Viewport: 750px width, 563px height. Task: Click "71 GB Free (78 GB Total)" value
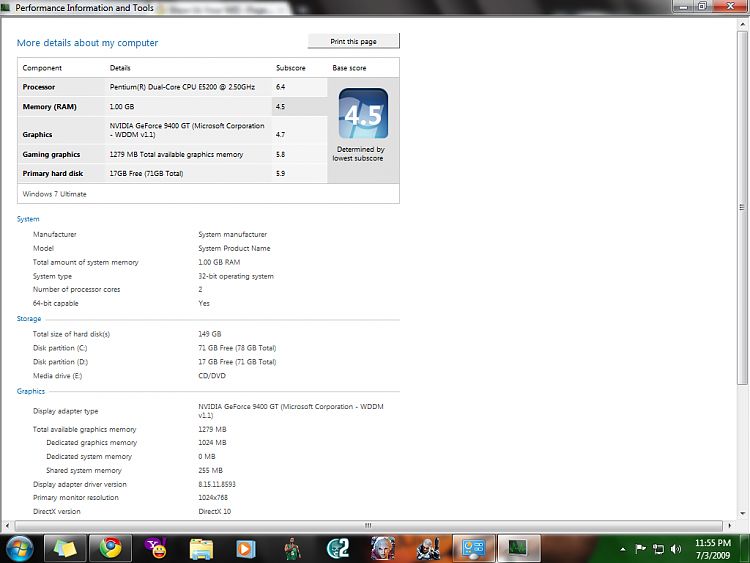coord(237,348)
